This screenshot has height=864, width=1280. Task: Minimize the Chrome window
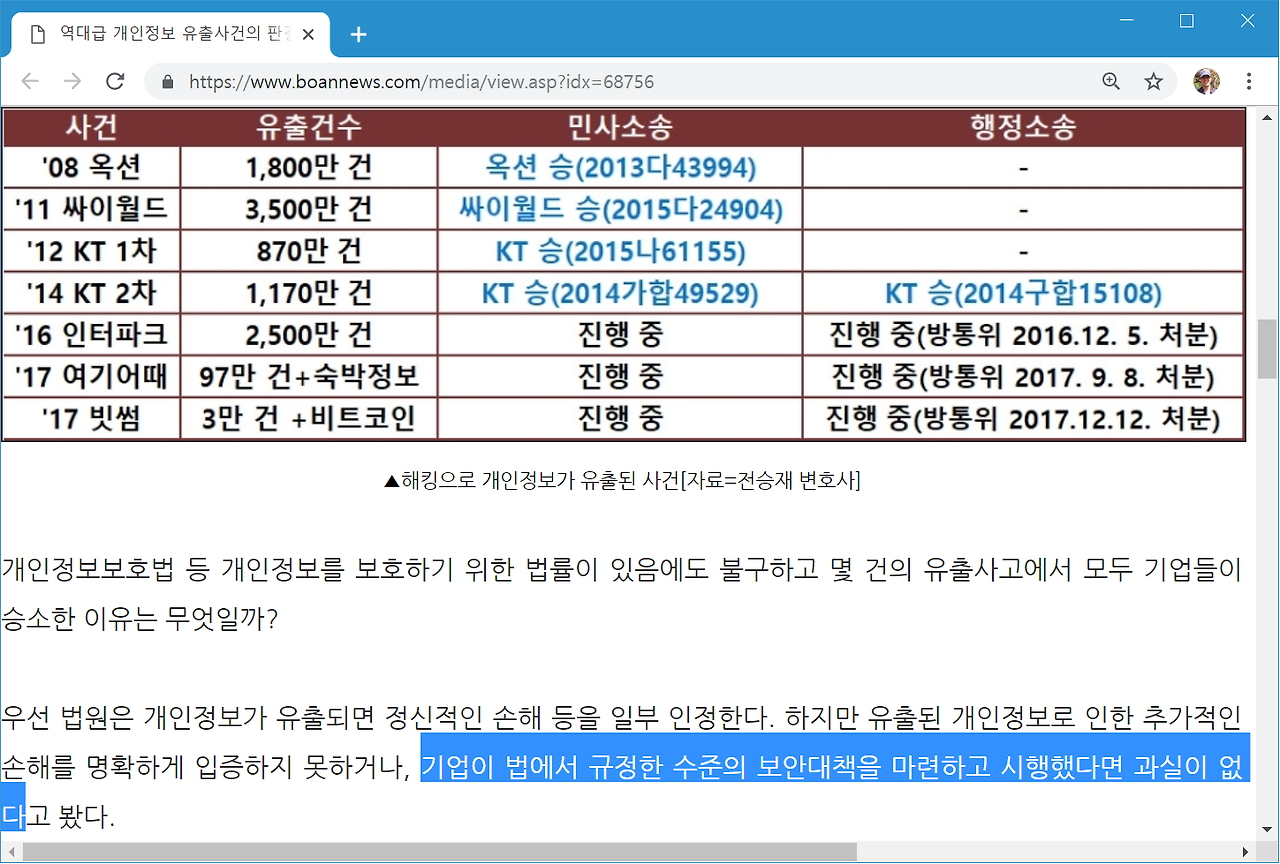point(1126,20)
